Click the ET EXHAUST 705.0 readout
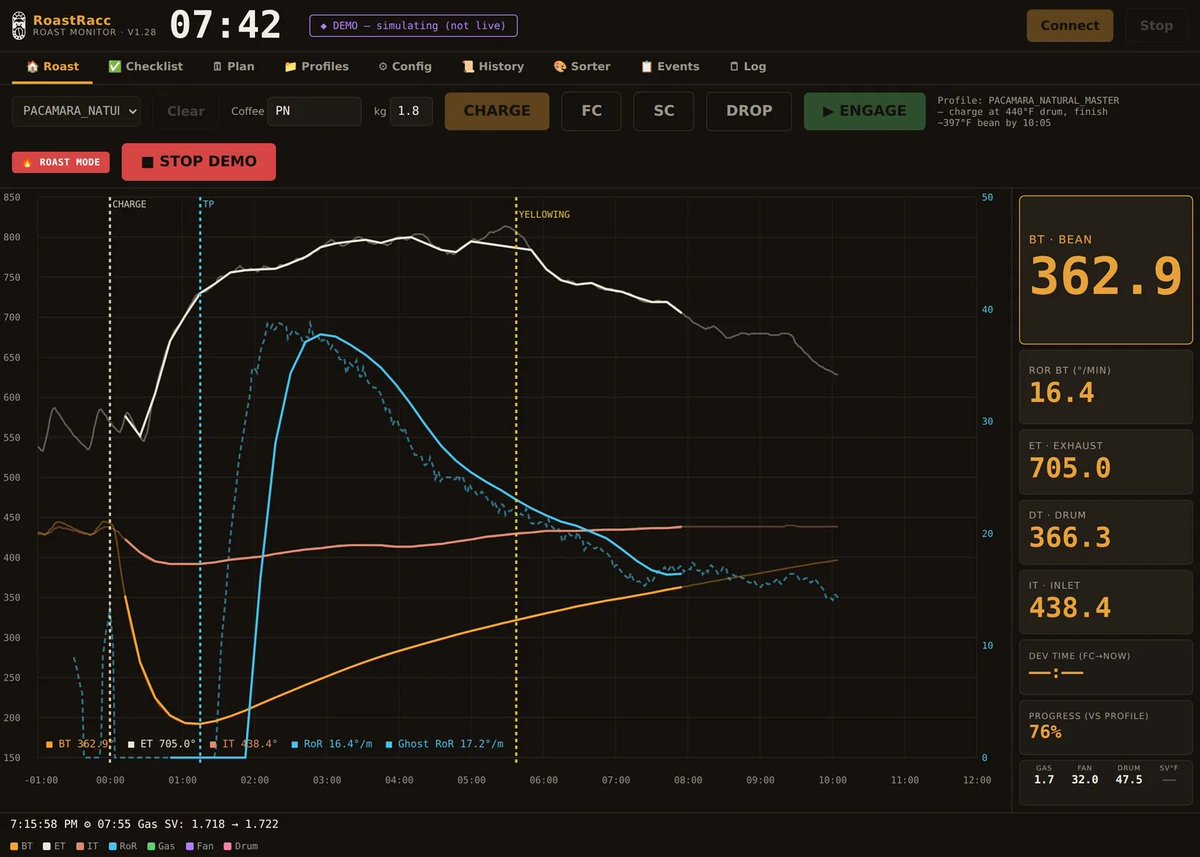The width and height of the screenshot is (1200, 857). tap(1106, 461)
